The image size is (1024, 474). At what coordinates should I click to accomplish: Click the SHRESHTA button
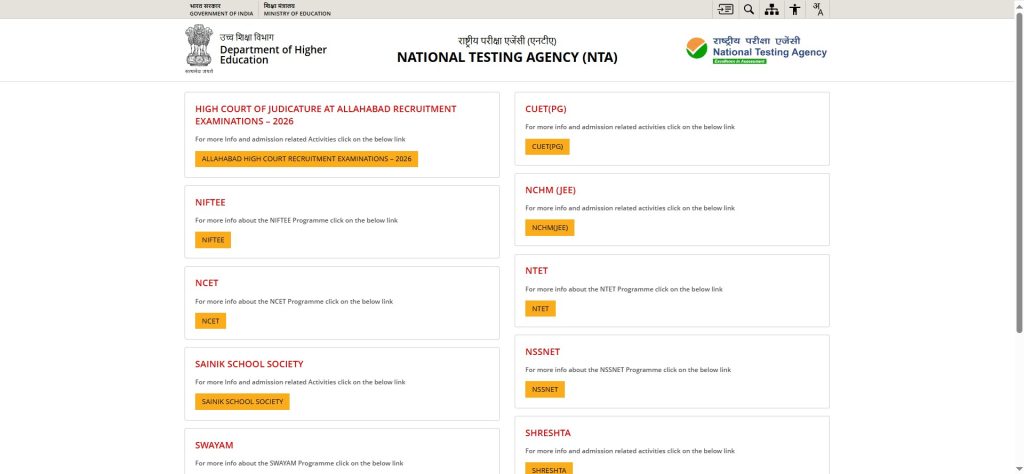[x=549, y=469]
